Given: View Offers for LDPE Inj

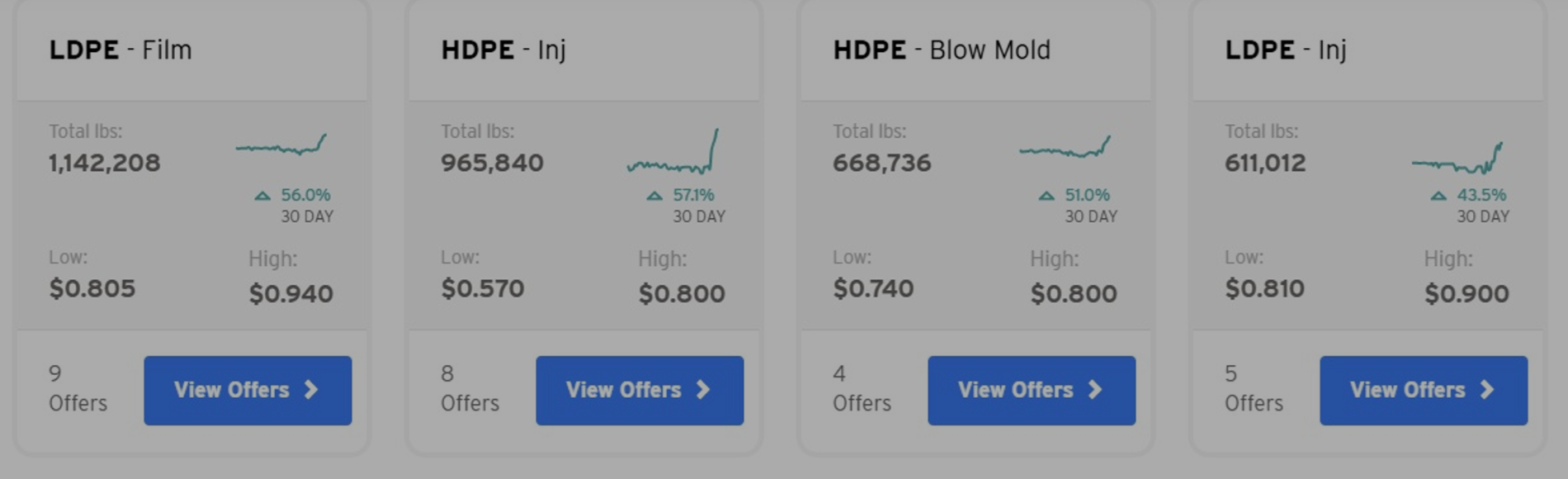Looking at the screenshot, I should click(x=1424, y=391).
